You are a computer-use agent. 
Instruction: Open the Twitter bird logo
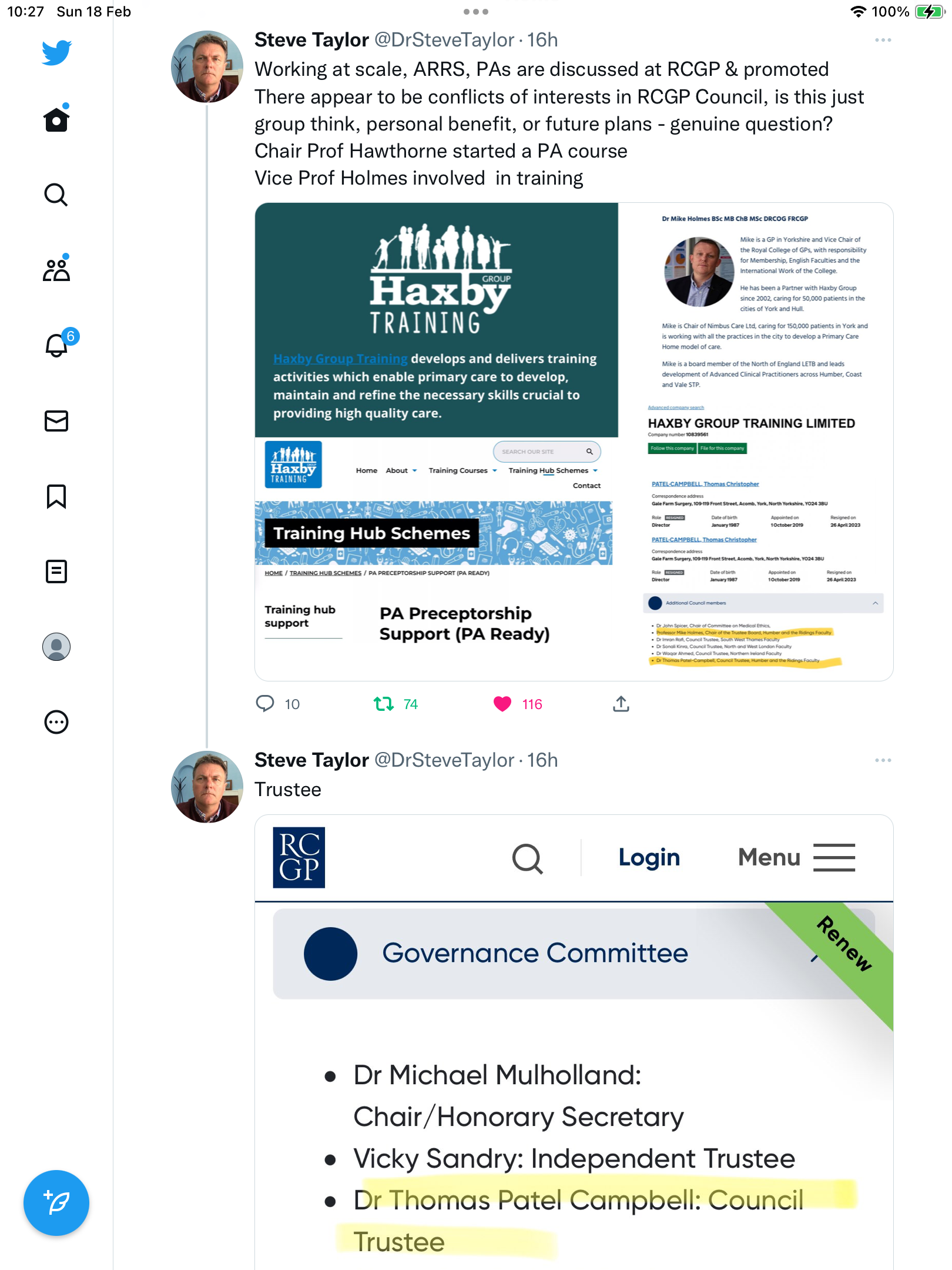56,52
